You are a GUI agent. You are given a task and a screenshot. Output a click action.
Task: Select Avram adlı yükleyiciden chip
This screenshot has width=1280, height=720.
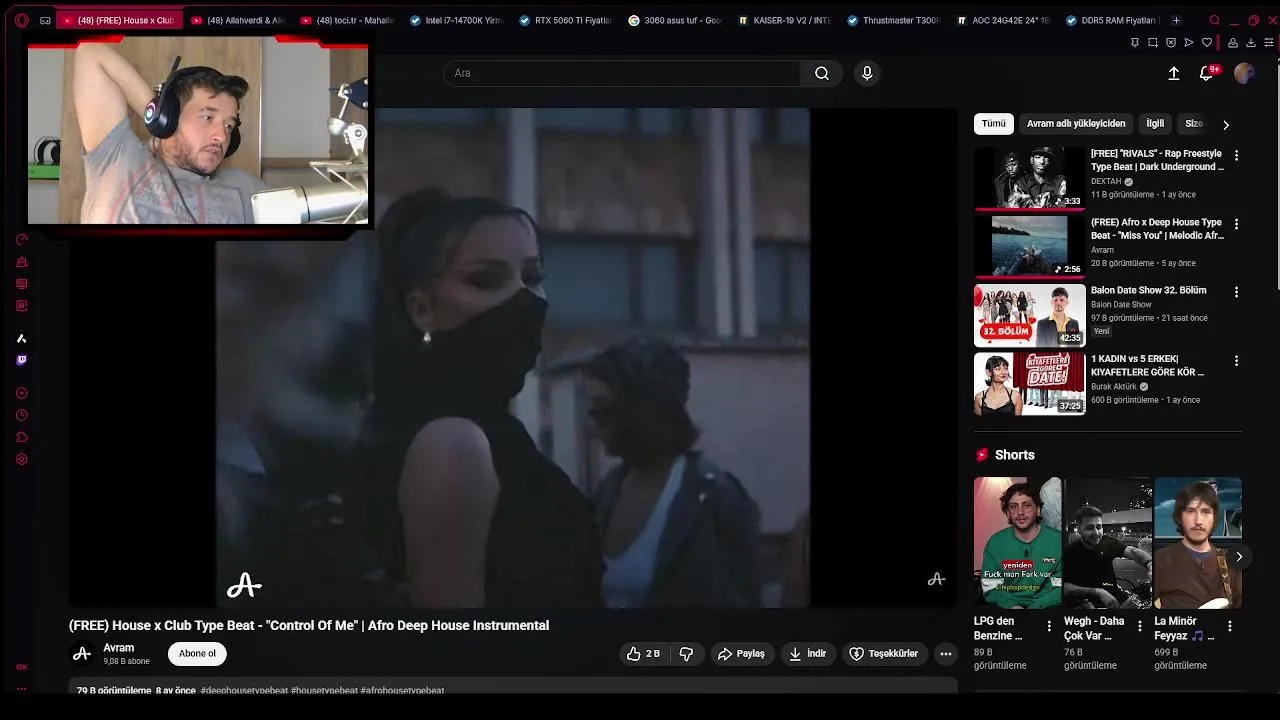[x=1076, y=123]
